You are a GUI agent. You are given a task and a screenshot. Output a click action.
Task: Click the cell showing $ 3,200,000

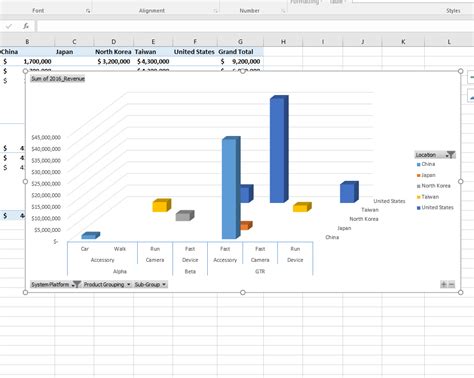point(114,61)
